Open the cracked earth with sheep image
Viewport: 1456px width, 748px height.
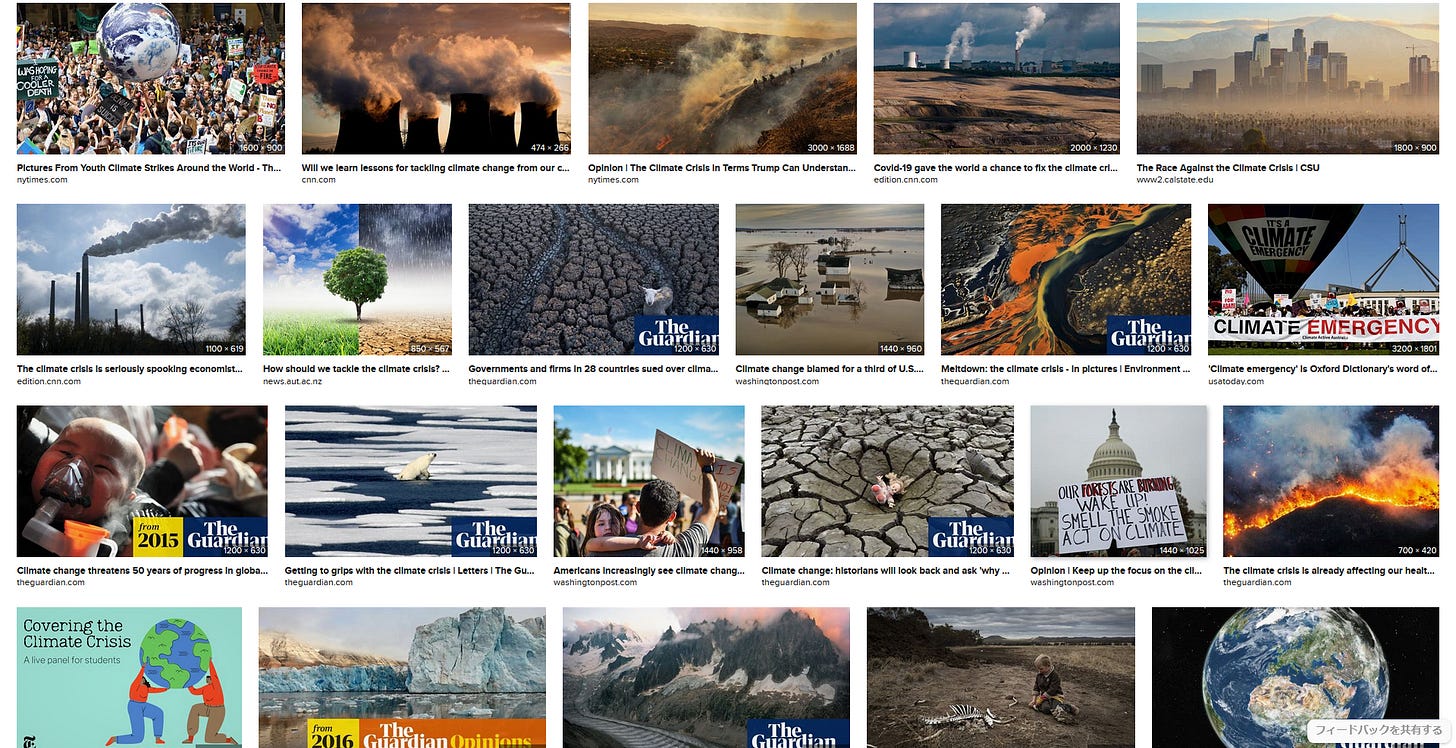594,280
